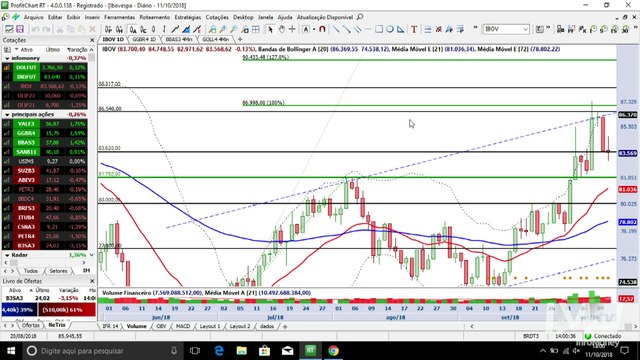The width and height of the screenshot is (640, 360).
Task: Click the Variação column sort header
Action: 78,49
